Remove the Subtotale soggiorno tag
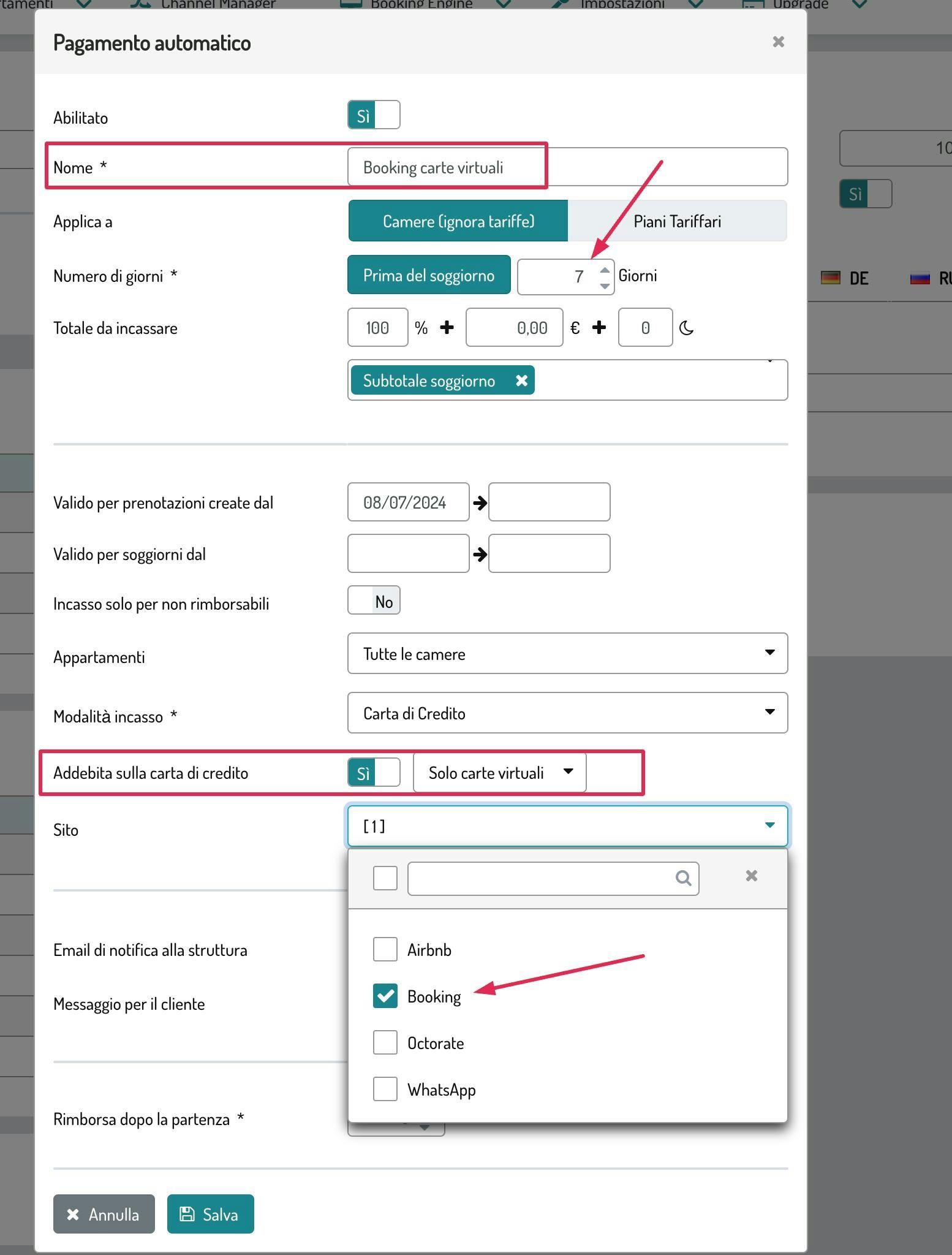The width and height of the screenshot is (952, 1255). 521,381
